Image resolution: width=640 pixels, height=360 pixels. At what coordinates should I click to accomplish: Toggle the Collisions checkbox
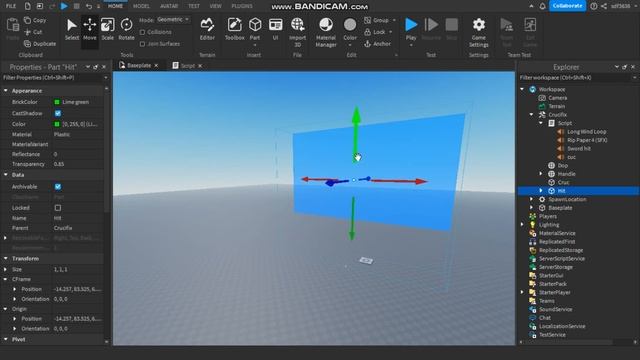coord(142,32)
